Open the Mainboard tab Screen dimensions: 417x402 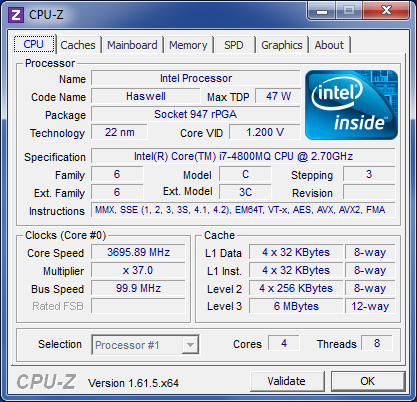coord(132,45)
